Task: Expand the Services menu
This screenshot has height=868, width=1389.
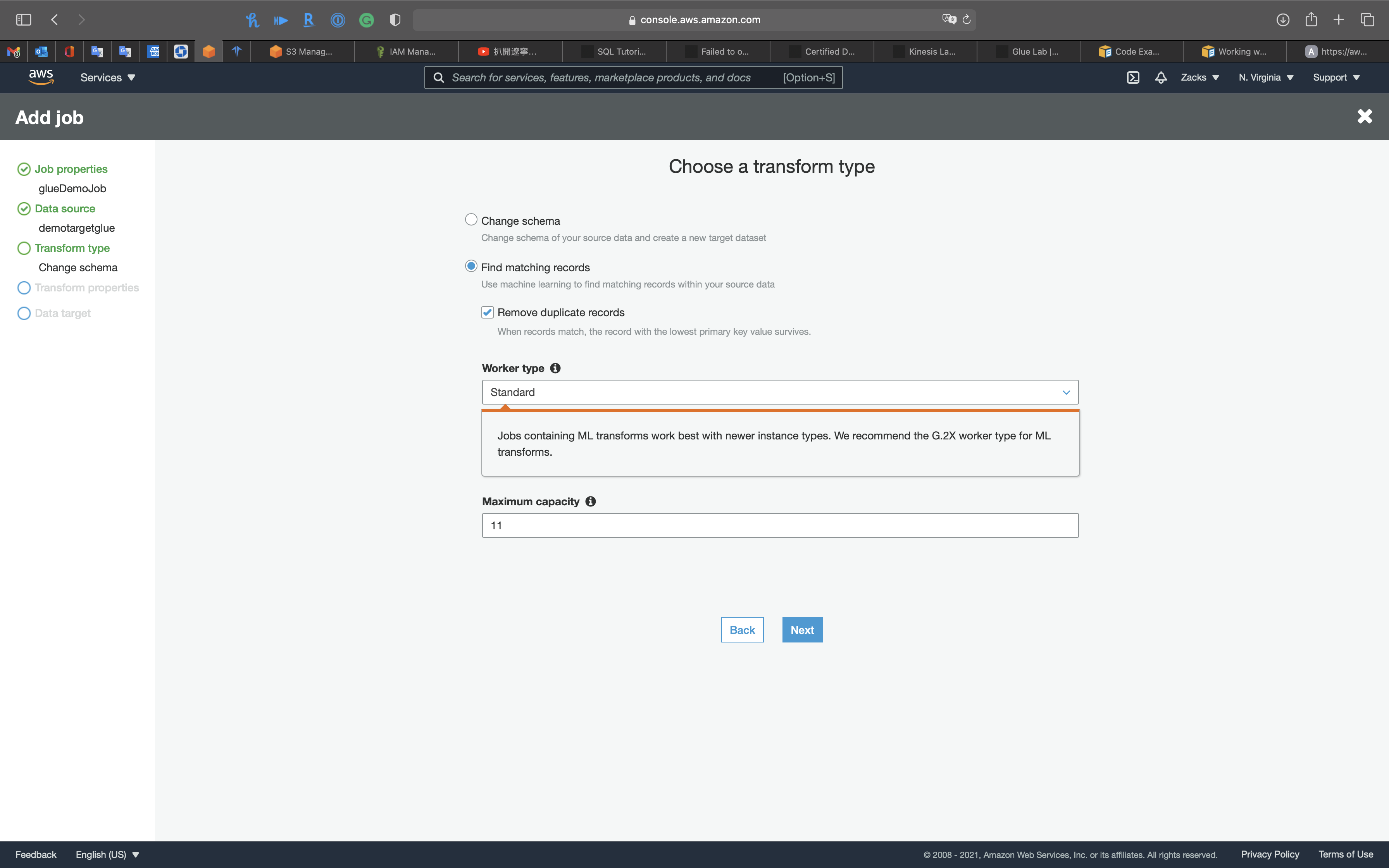Action: (107, 77)
